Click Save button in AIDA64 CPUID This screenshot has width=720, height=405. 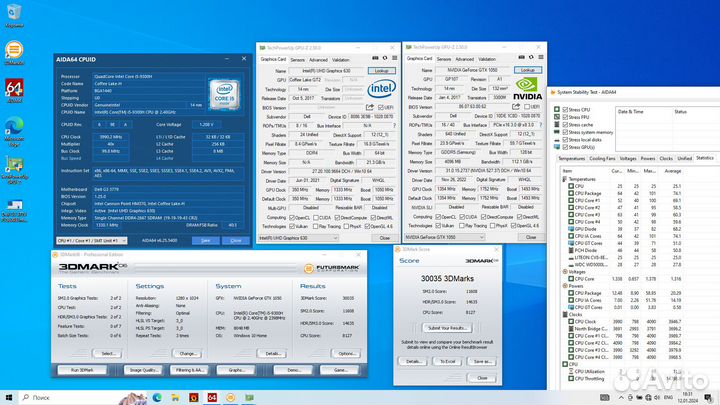click(205, 240)
